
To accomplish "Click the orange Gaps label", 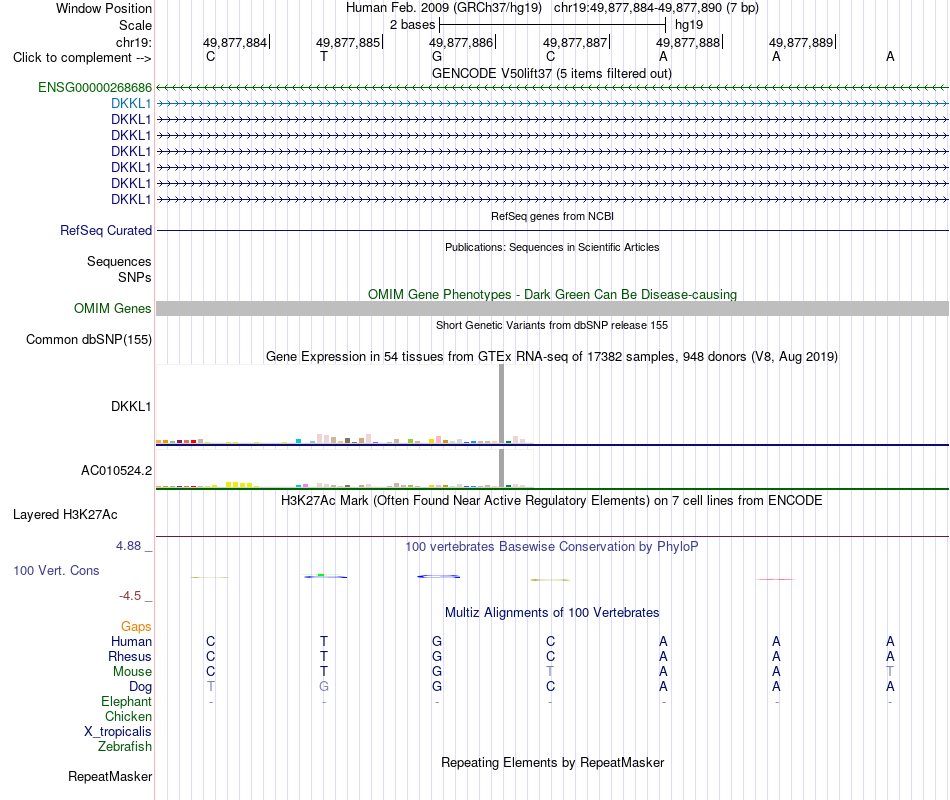I will pos(136,626).
